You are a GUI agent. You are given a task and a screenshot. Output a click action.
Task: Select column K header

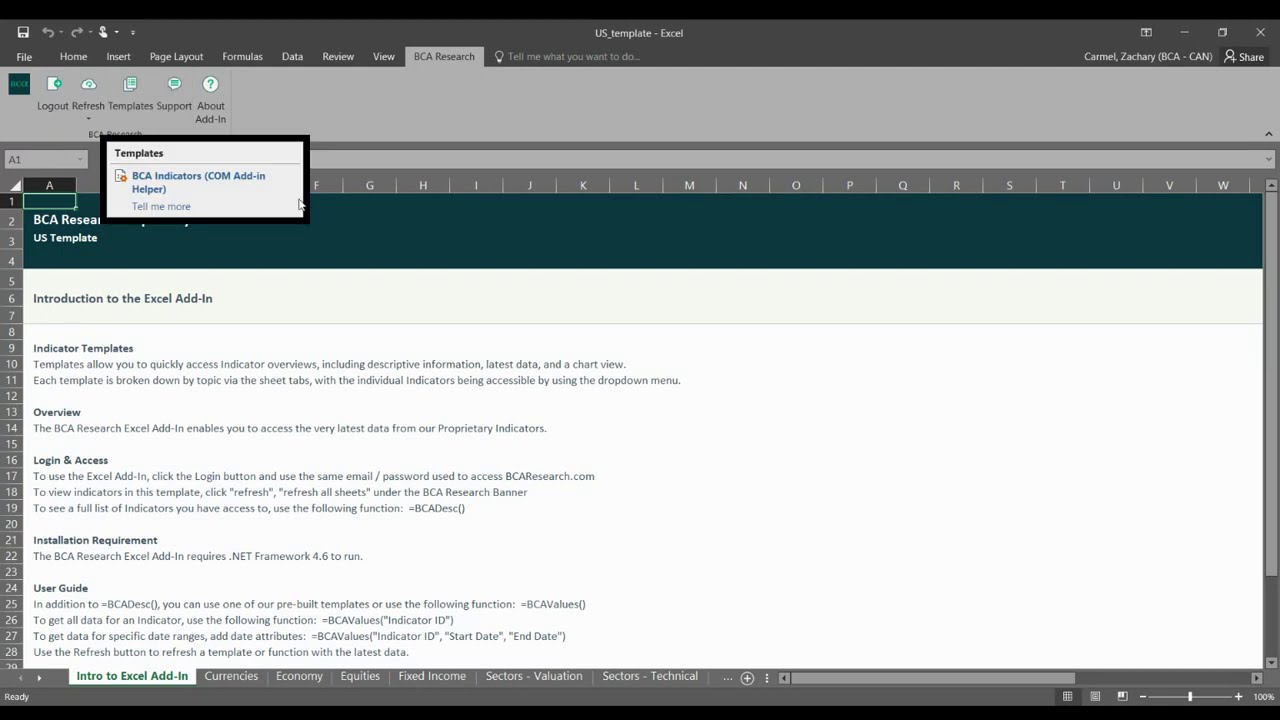tap(583, 186)
